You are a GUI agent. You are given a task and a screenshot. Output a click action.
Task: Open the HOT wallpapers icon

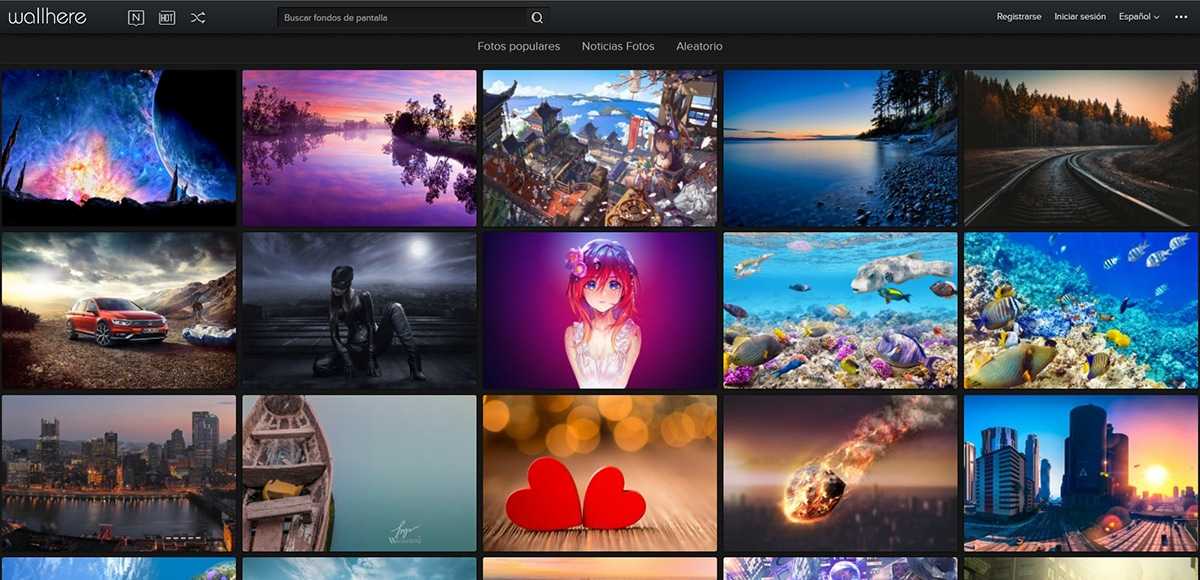[x=167, y=17]
